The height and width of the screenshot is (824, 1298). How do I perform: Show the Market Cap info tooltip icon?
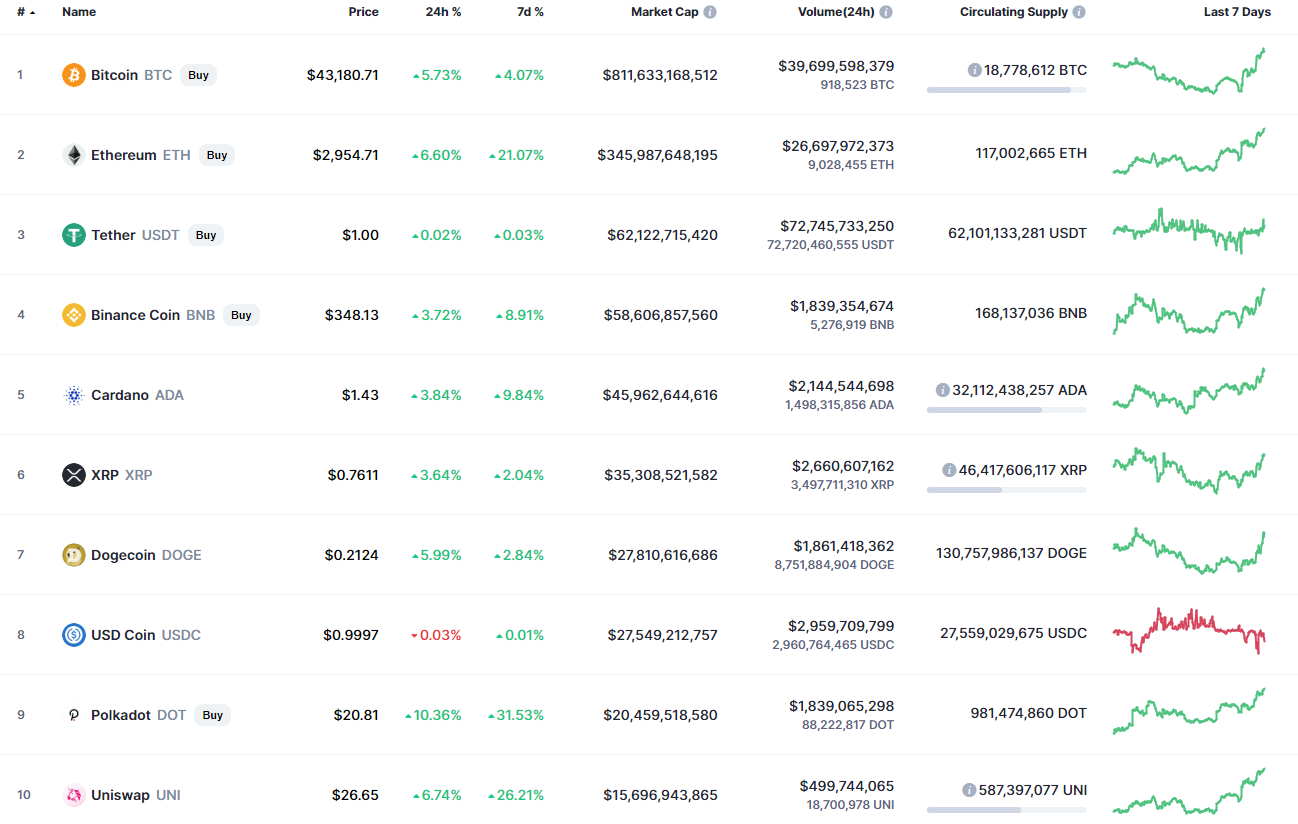(x=710, y=12)
